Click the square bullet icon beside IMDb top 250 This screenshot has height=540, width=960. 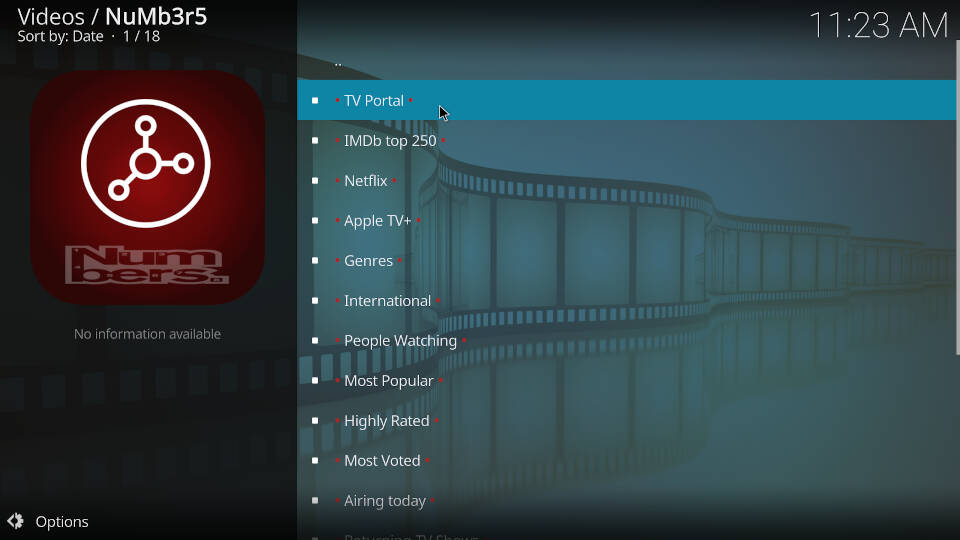coord(315,140)
